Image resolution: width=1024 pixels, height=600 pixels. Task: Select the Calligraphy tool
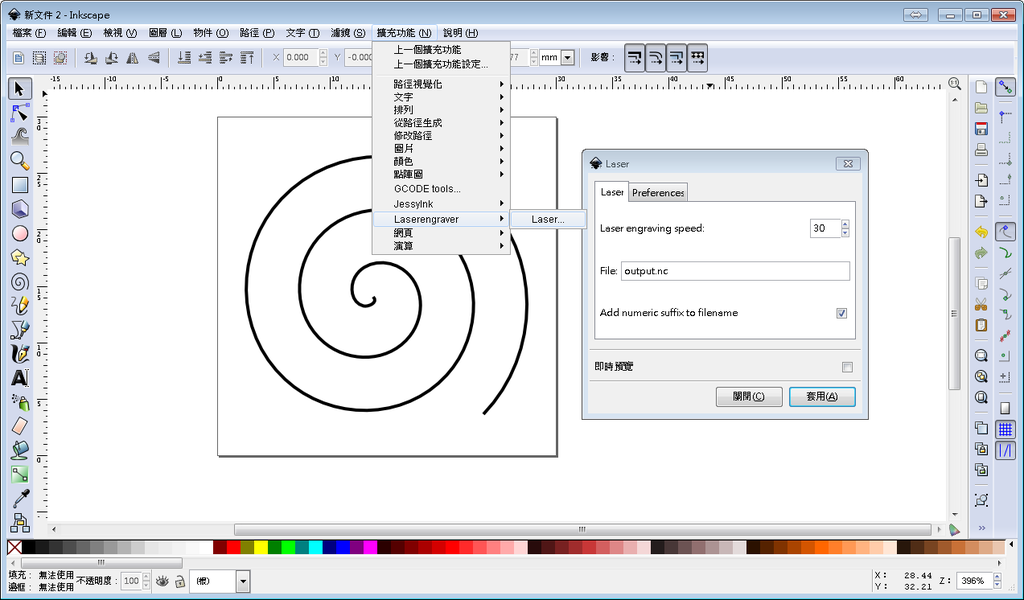pyautogui.click(x=20, y=354)
